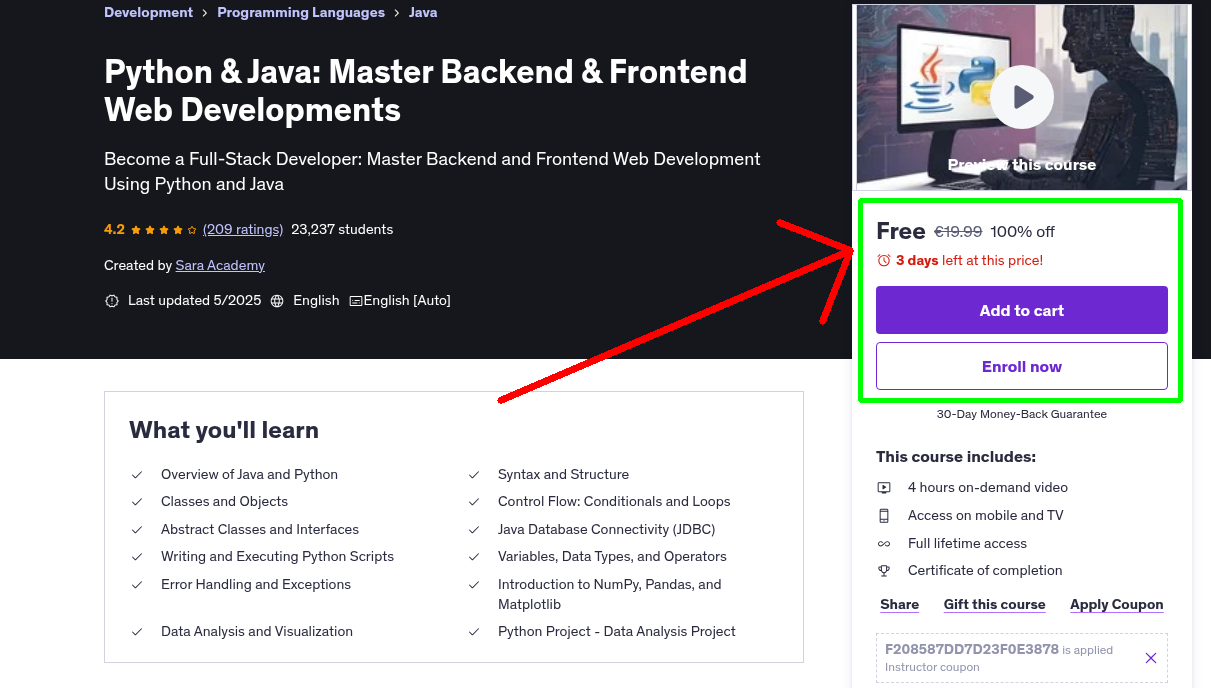1211x688 pixels.
Task: Click the What you'll learn heading
Action: tap(224, 431)
